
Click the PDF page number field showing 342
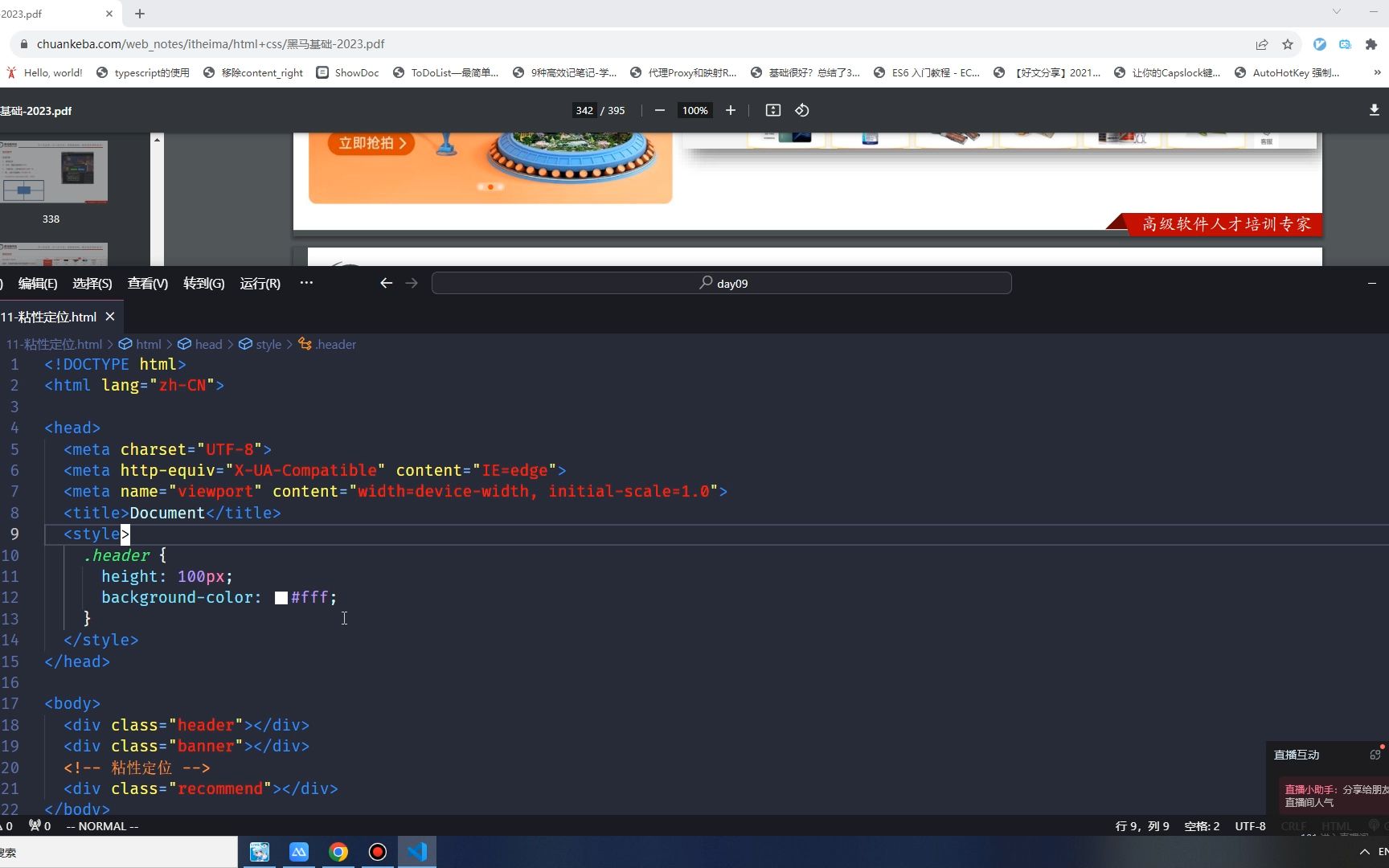point(584,111)
